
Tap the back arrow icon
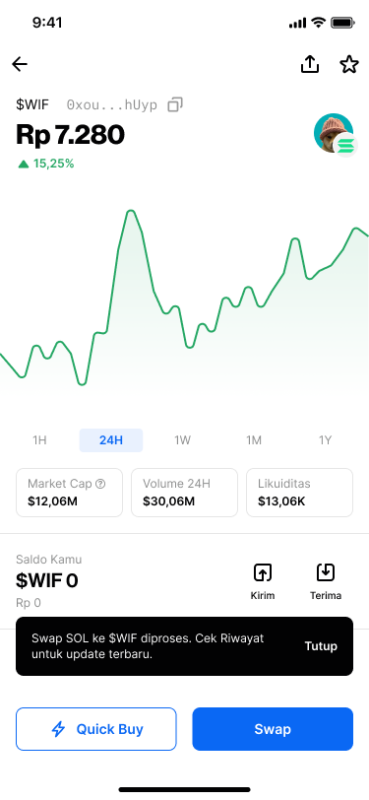tap(19, 64)
